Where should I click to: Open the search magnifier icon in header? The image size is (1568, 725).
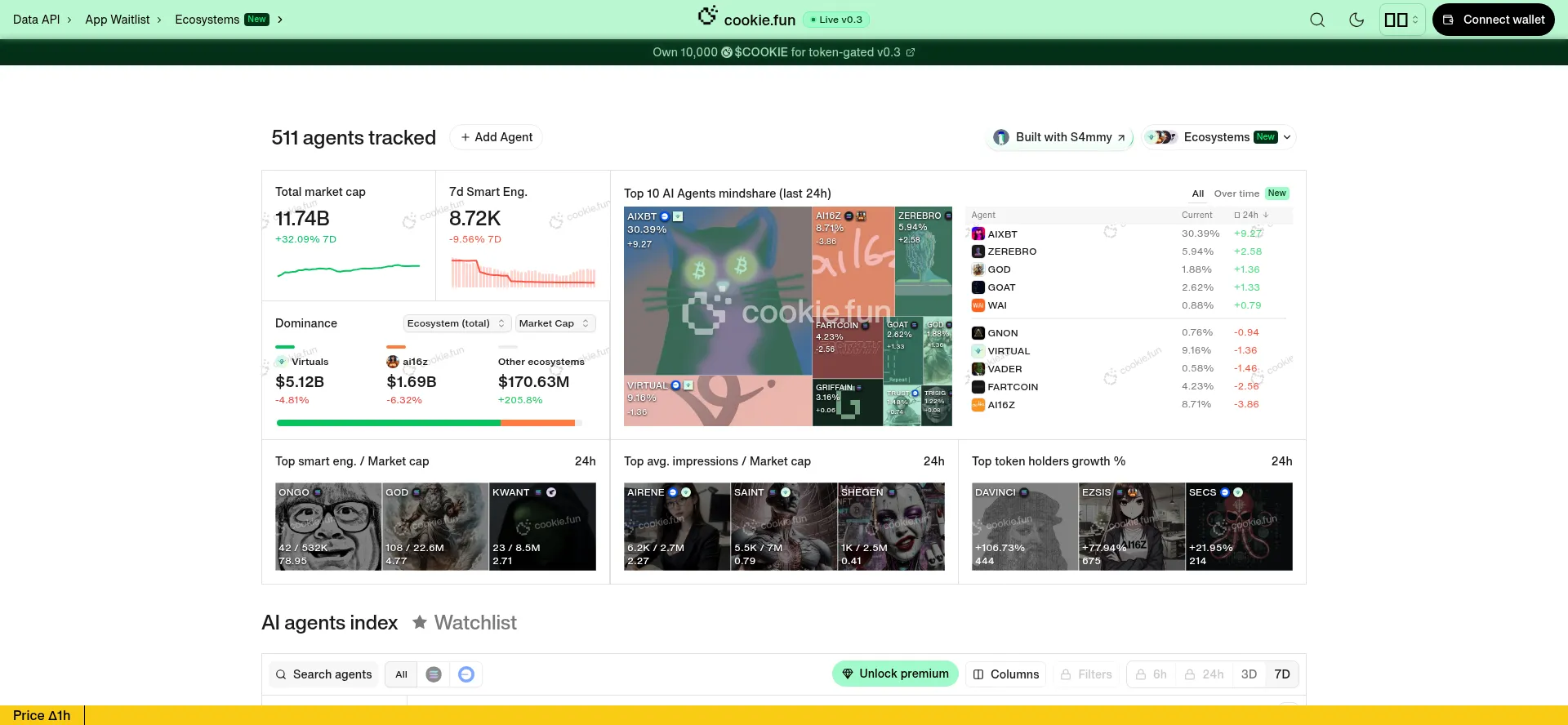point(1316,20)
